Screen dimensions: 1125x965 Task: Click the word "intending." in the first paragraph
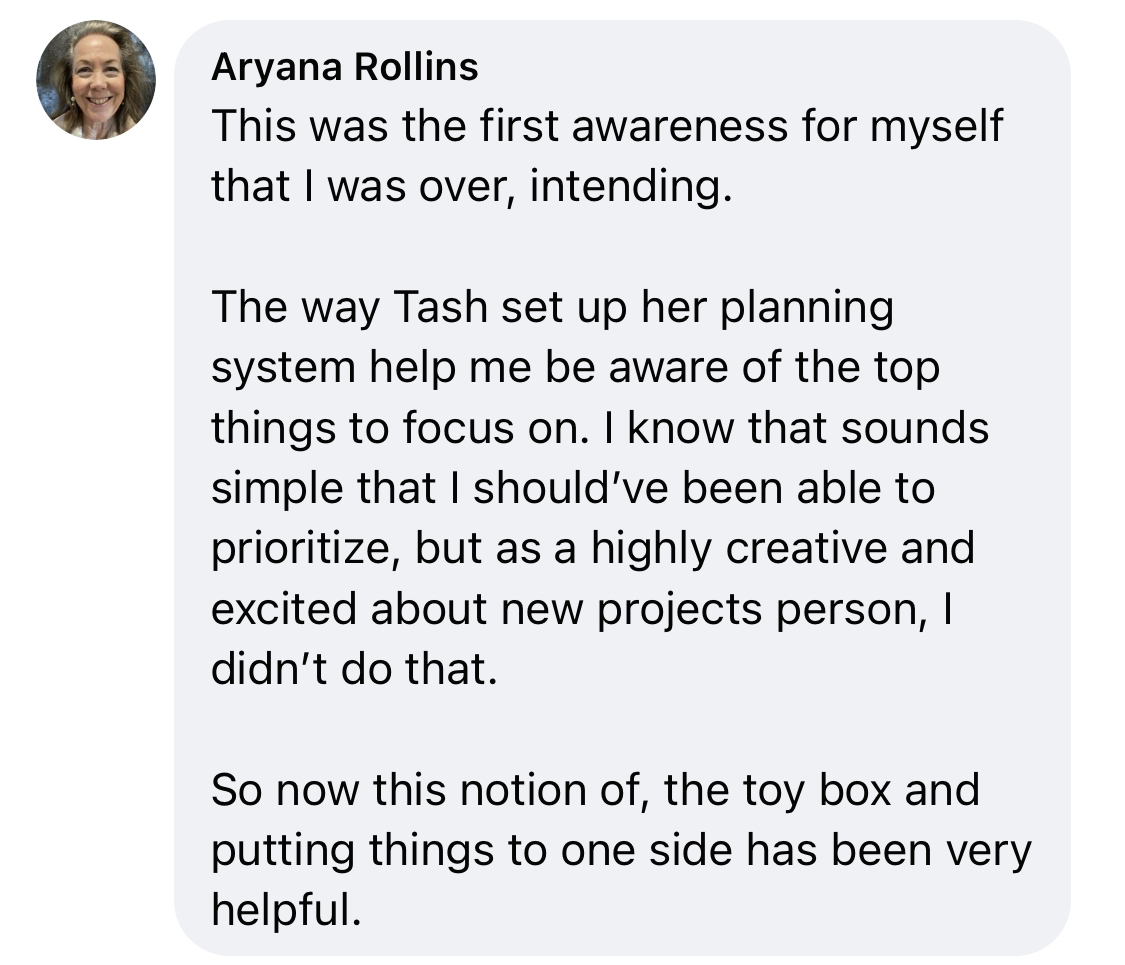point(624,187)
